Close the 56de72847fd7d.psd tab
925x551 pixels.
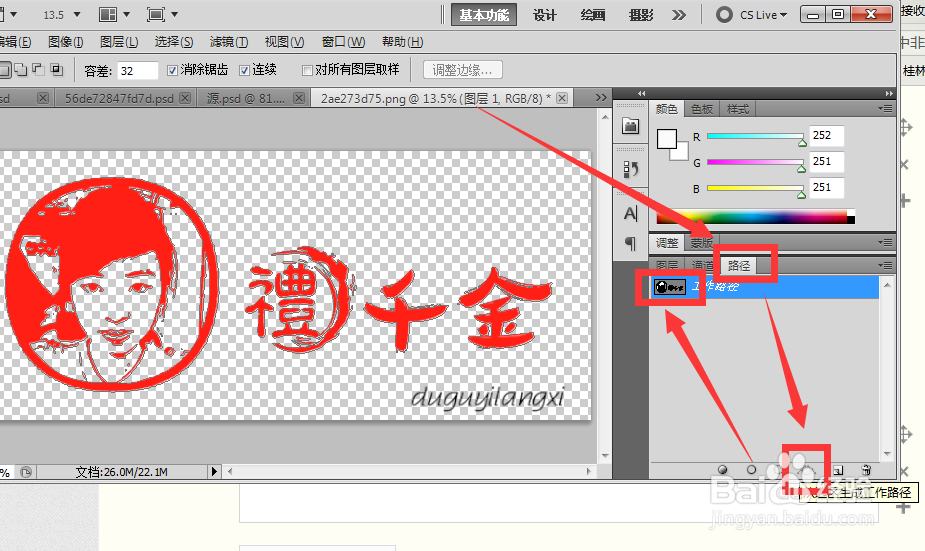(185, 98)
